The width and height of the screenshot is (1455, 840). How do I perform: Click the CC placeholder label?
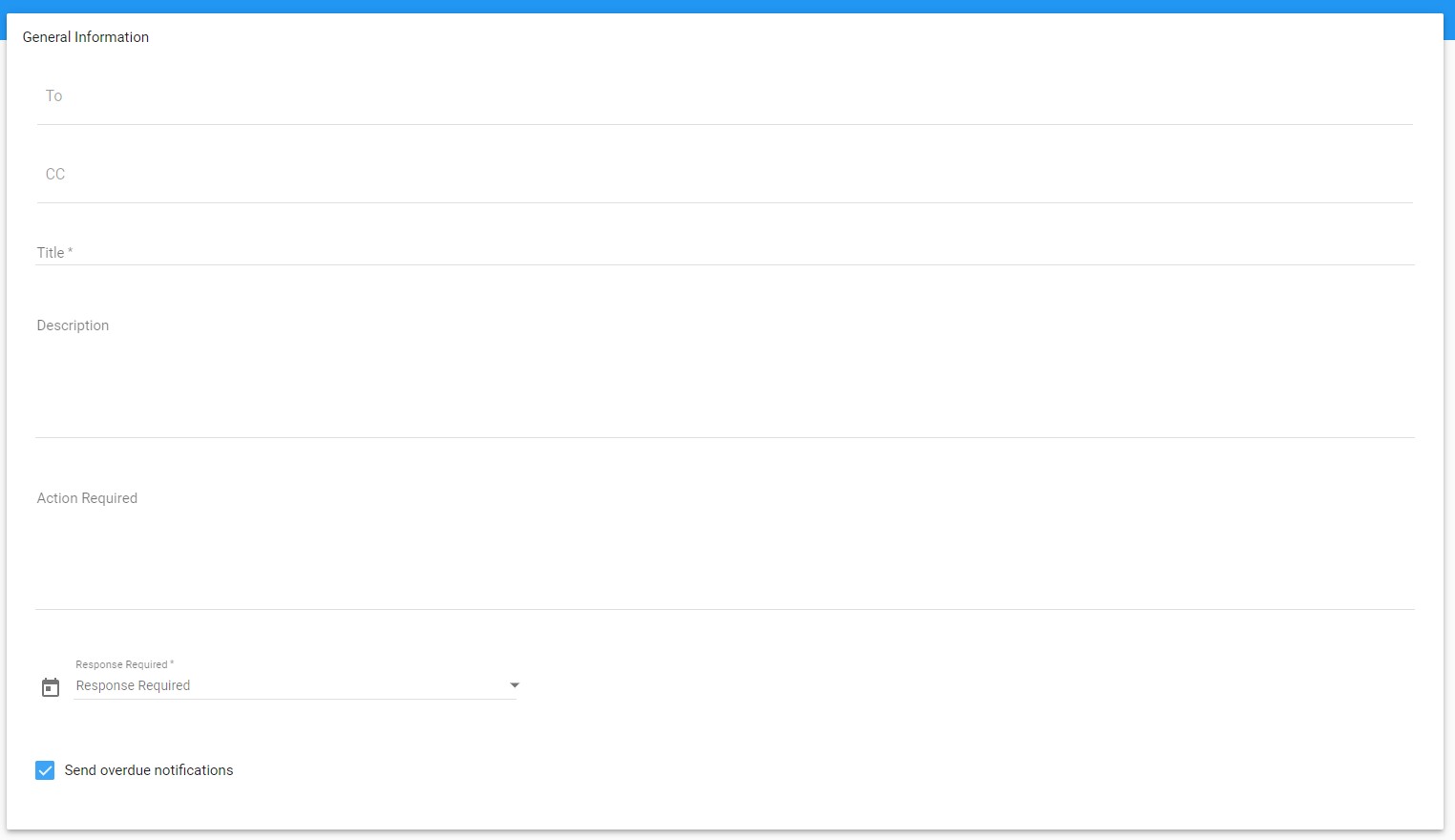55,174
